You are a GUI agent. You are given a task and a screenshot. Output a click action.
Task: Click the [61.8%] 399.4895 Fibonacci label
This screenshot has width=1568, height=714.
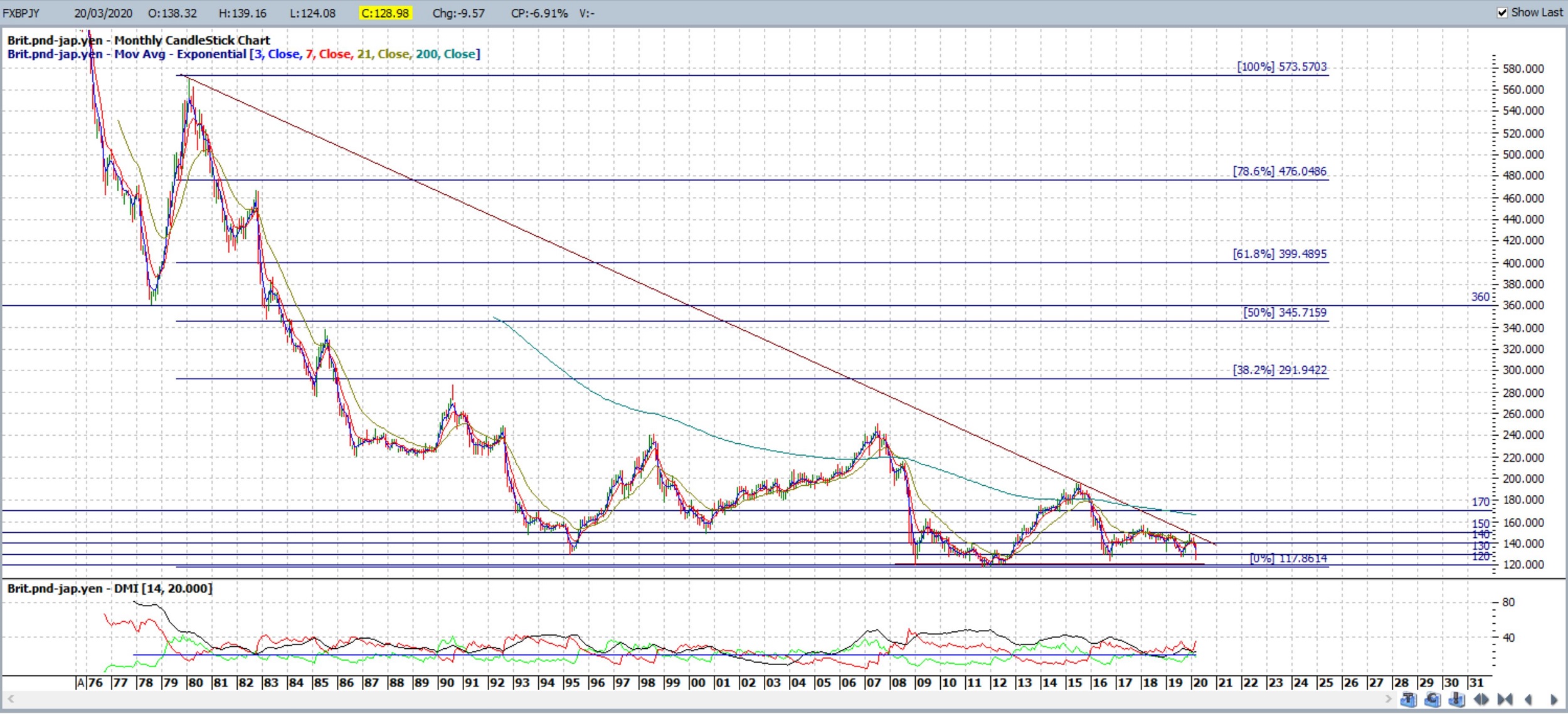(1279, 254)
